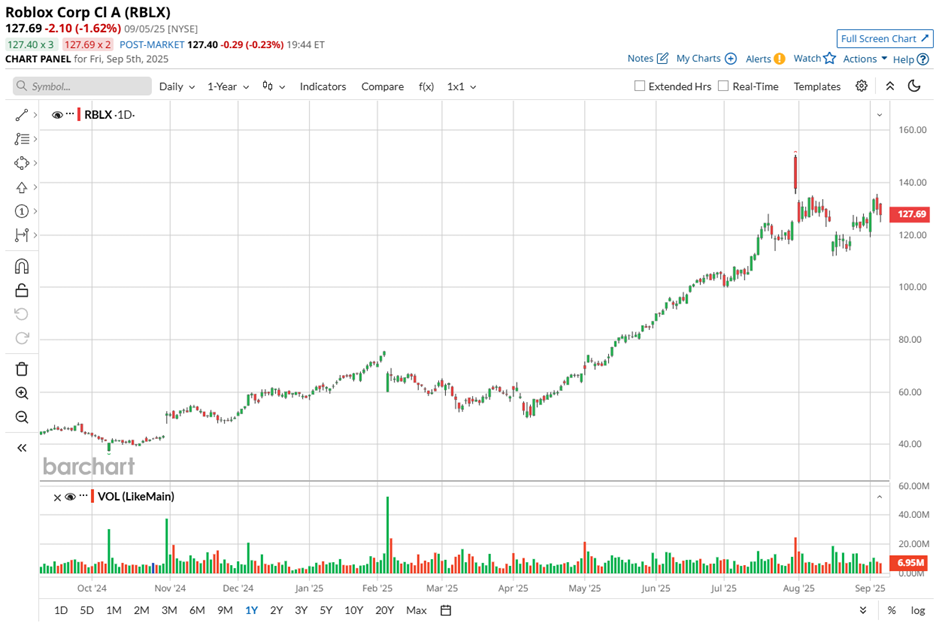
Task: Toggle RBLX series visibility eye
Action: coord(57,115)
